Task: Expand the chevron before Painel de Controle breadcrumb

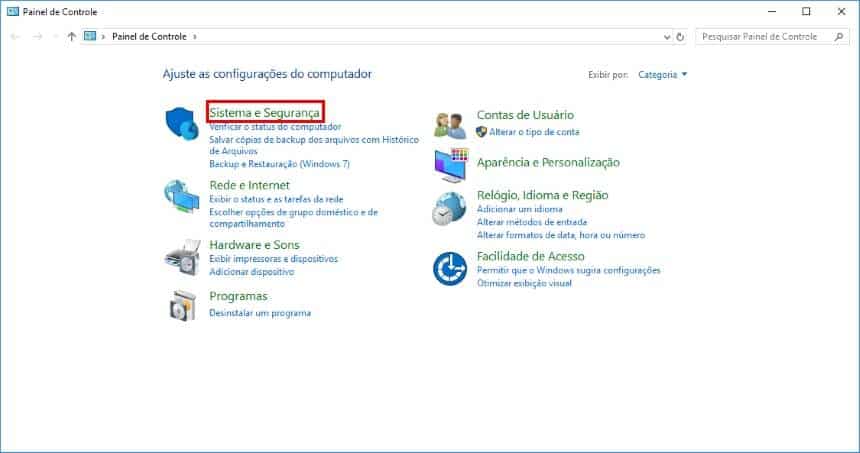Action: point(103,37)
